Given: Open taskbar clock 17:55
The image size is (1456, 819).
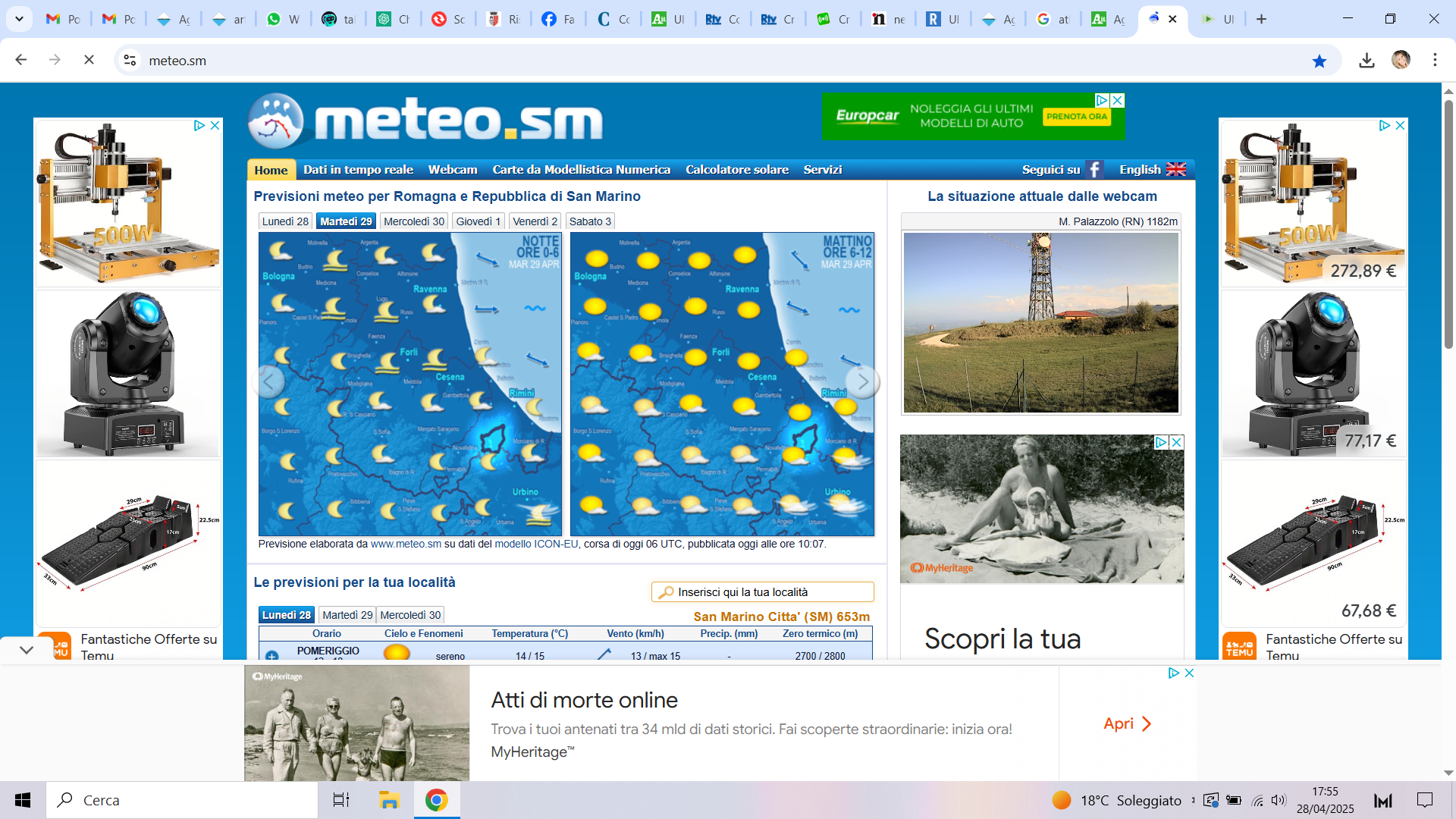Looking at the screenshot, I should click(1325, 800).
